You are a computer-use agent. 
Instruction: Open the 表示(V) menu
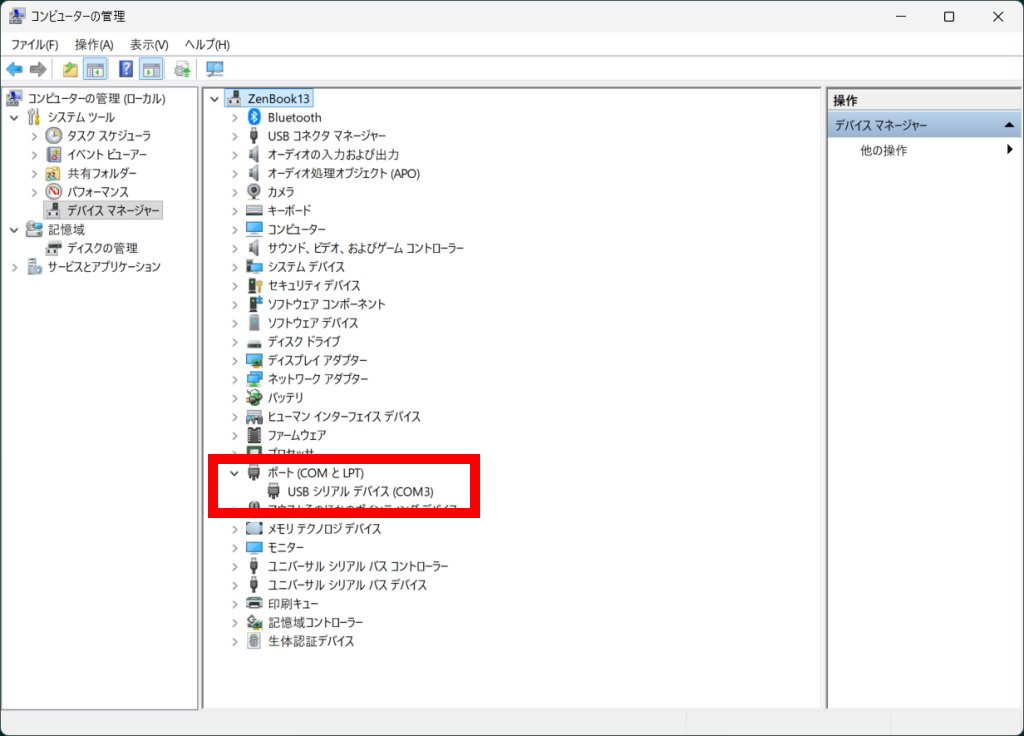click(x=149, y=45)
